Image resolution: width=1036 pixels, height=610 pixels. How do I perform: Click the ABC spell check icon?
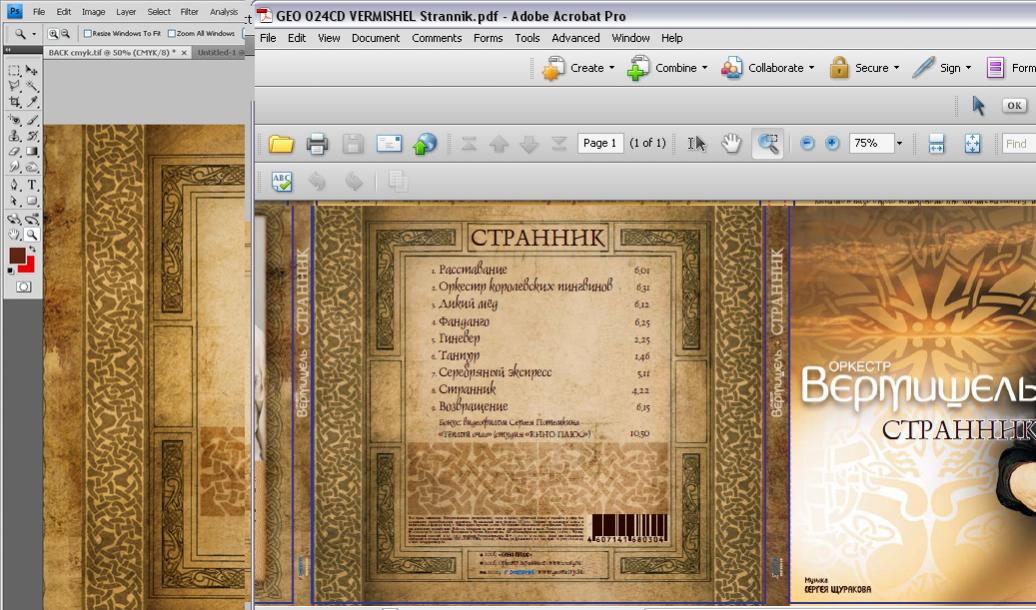282,181
